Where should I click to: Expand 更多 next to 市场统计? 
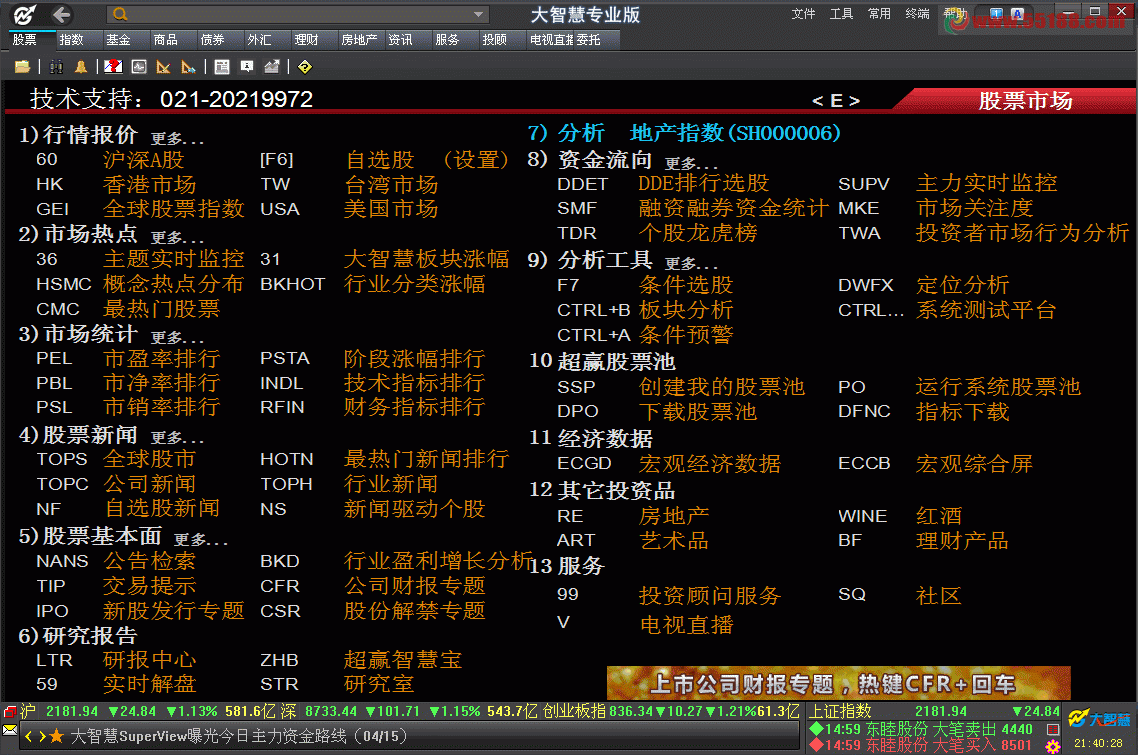point(178,338)
